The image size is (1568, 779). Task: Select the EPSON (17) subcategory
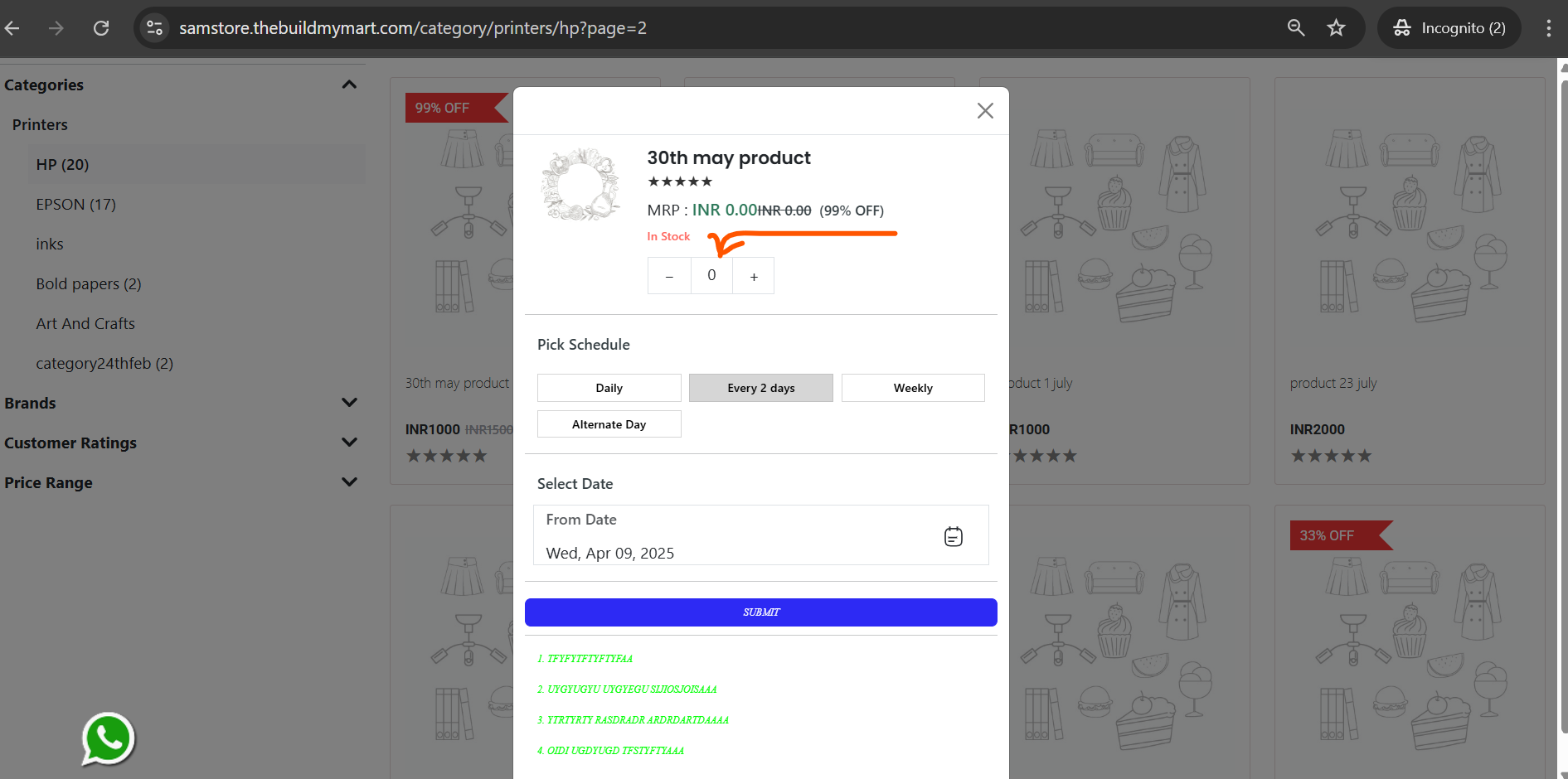(75, 205)
